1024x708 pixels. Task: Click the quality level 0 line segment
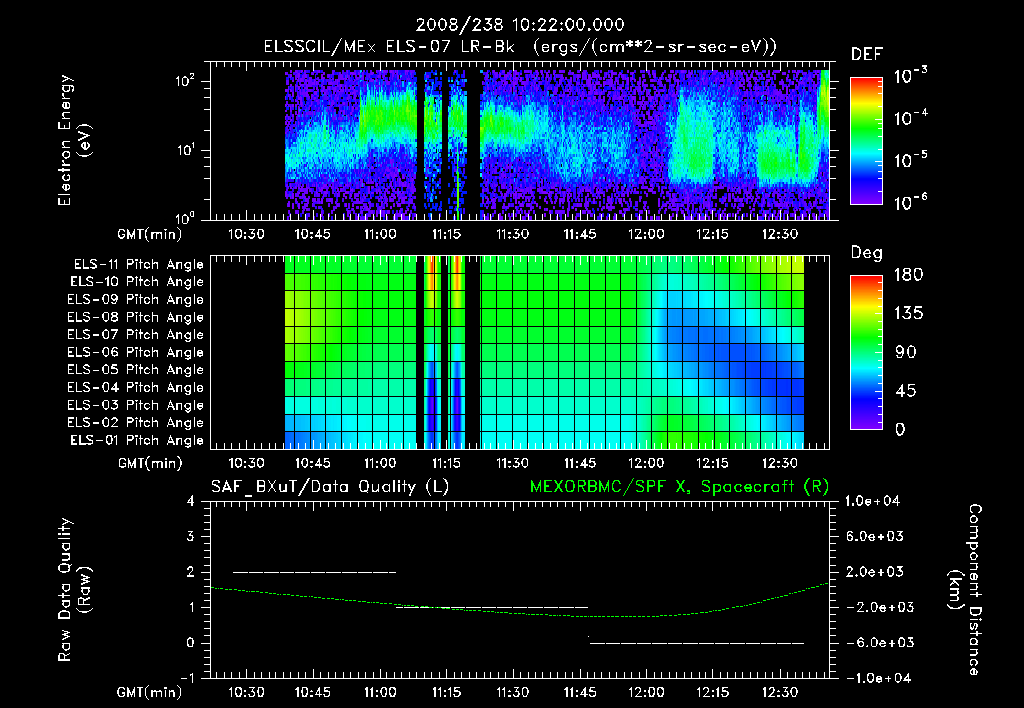pyautogui.click(x=697, y=643)
